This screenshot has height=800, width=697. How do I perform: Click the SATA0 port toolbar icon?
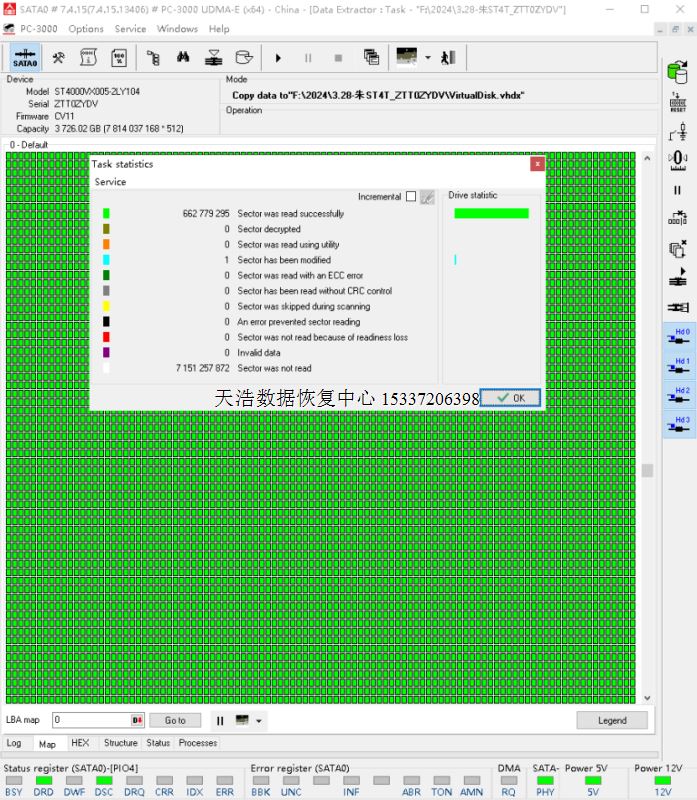(25, 58)
